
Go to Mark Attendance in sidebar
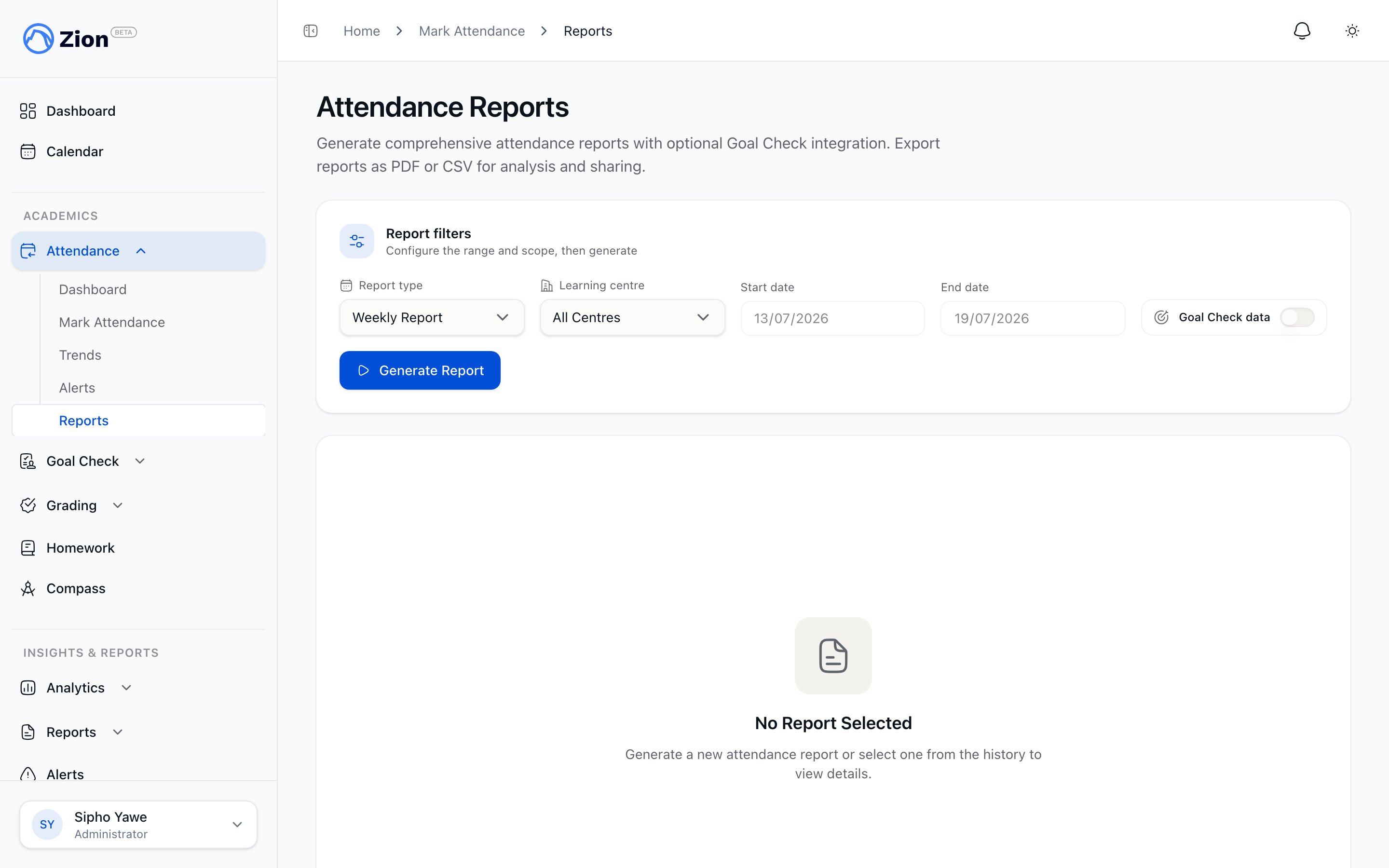[x=112, y=322]
